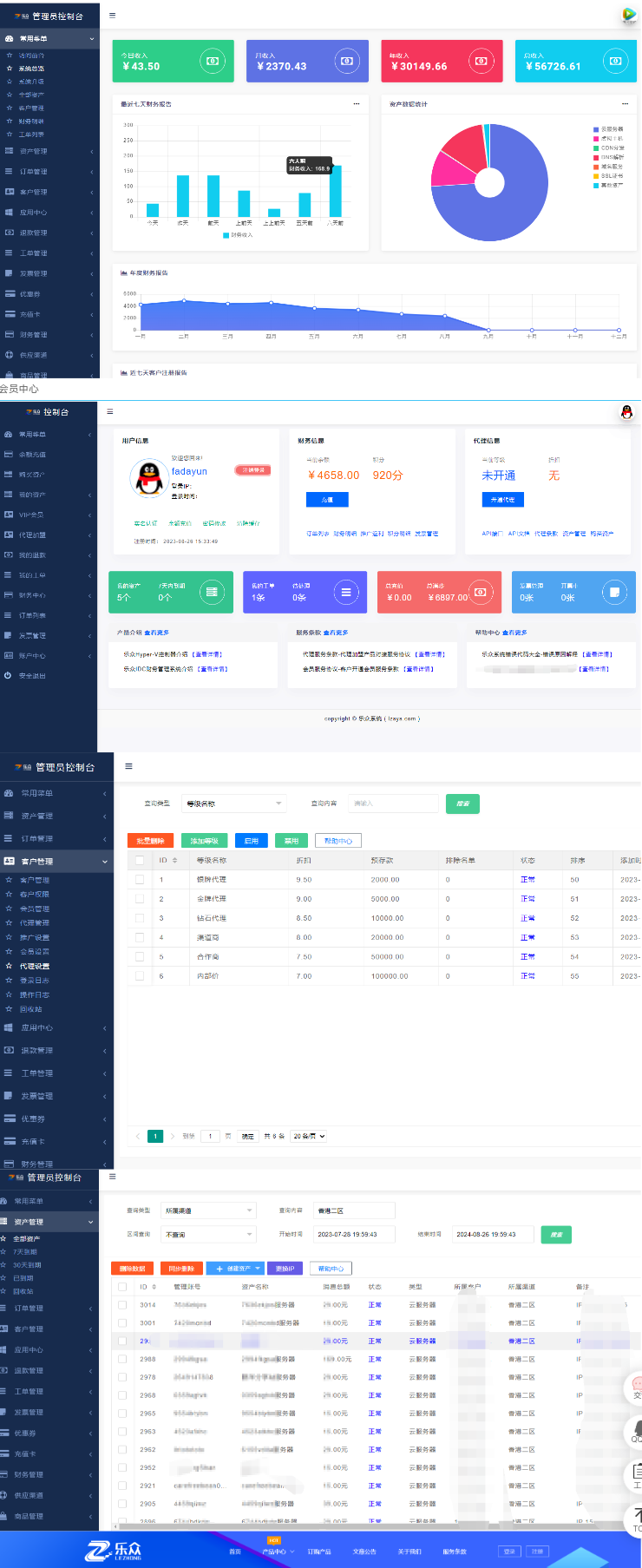Open the 20条/页 page size selector
The height and width of the screenshot is (1568, 642).
click(310, 1136)
